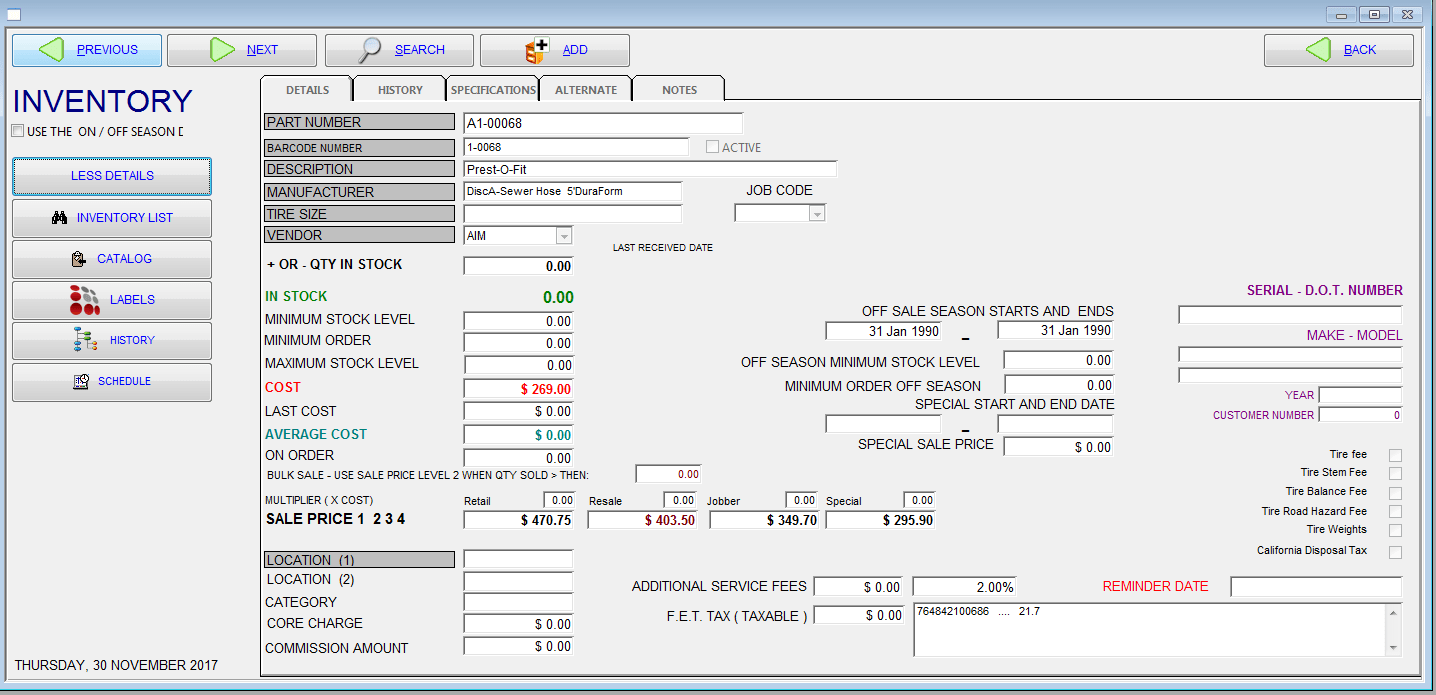
Task: Open the VENDOR dropdown showing AIM
Action: [566, 234]
